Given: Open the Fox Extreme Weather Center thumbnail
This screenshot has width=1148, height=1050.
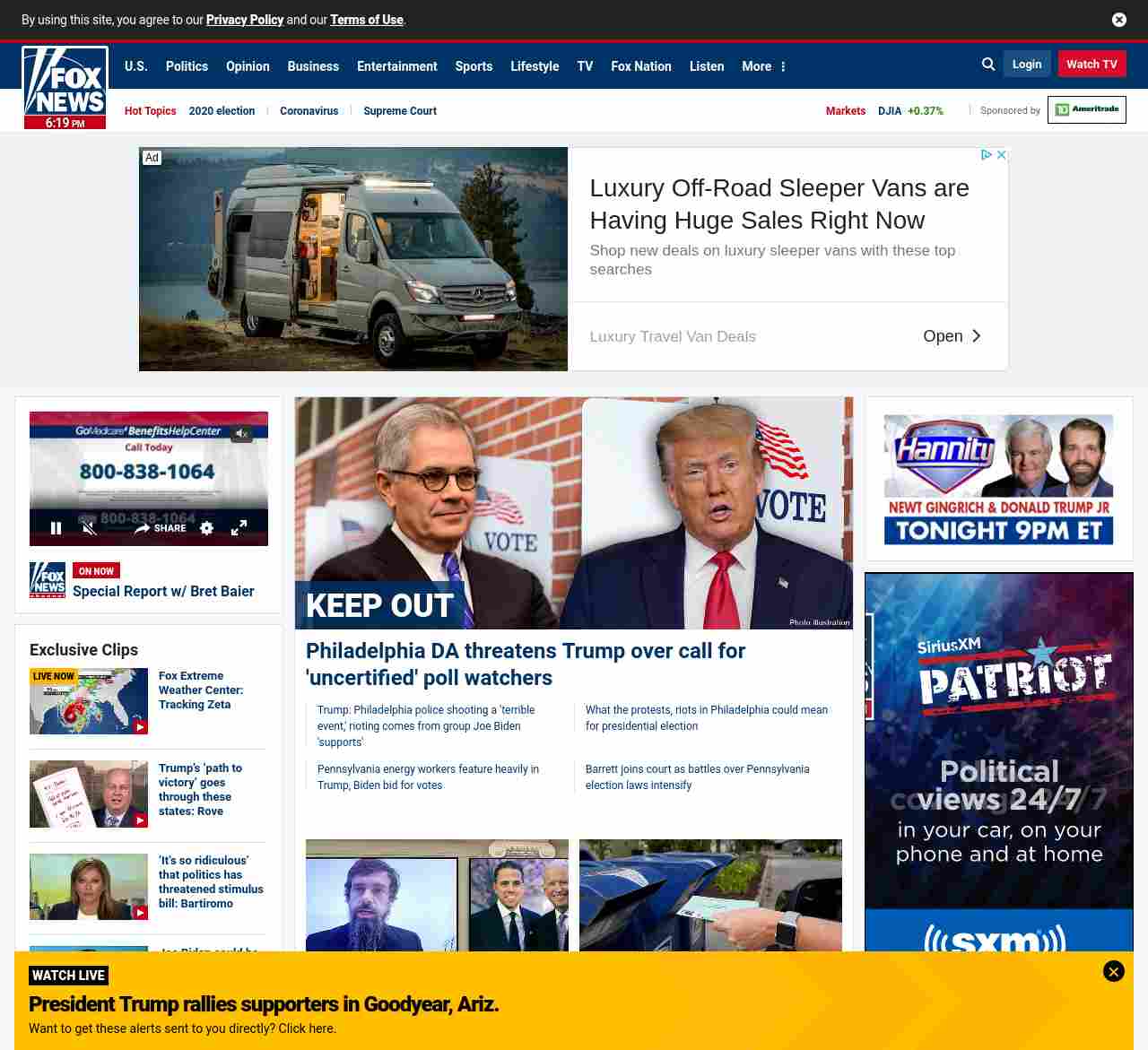Looking at the screenshot, I should click(89, 701).
